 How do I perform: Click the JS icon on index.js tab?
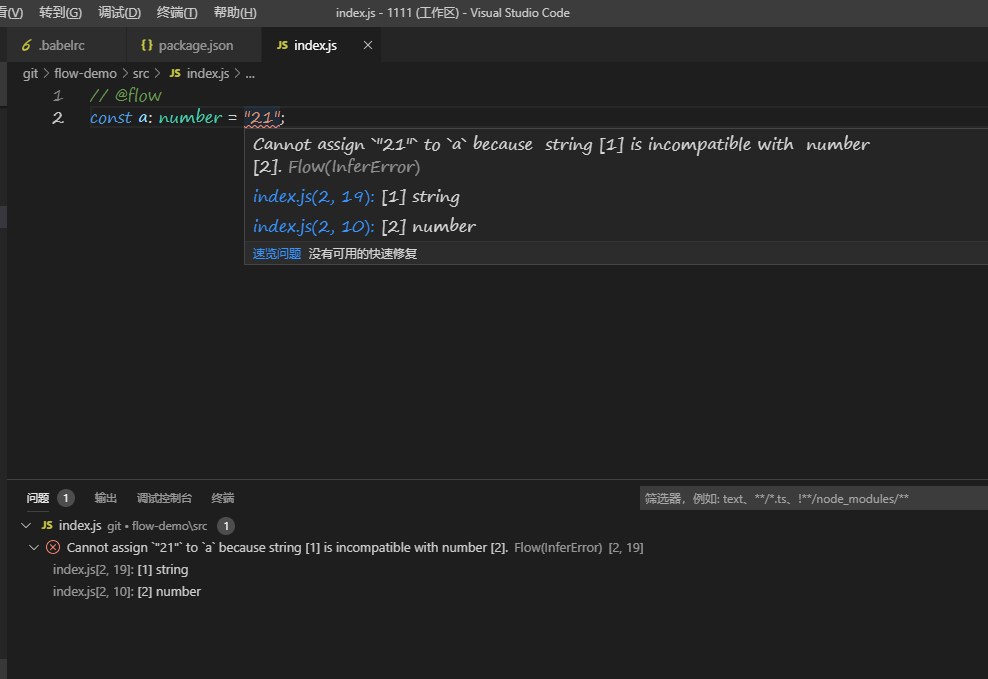point(282,46)
